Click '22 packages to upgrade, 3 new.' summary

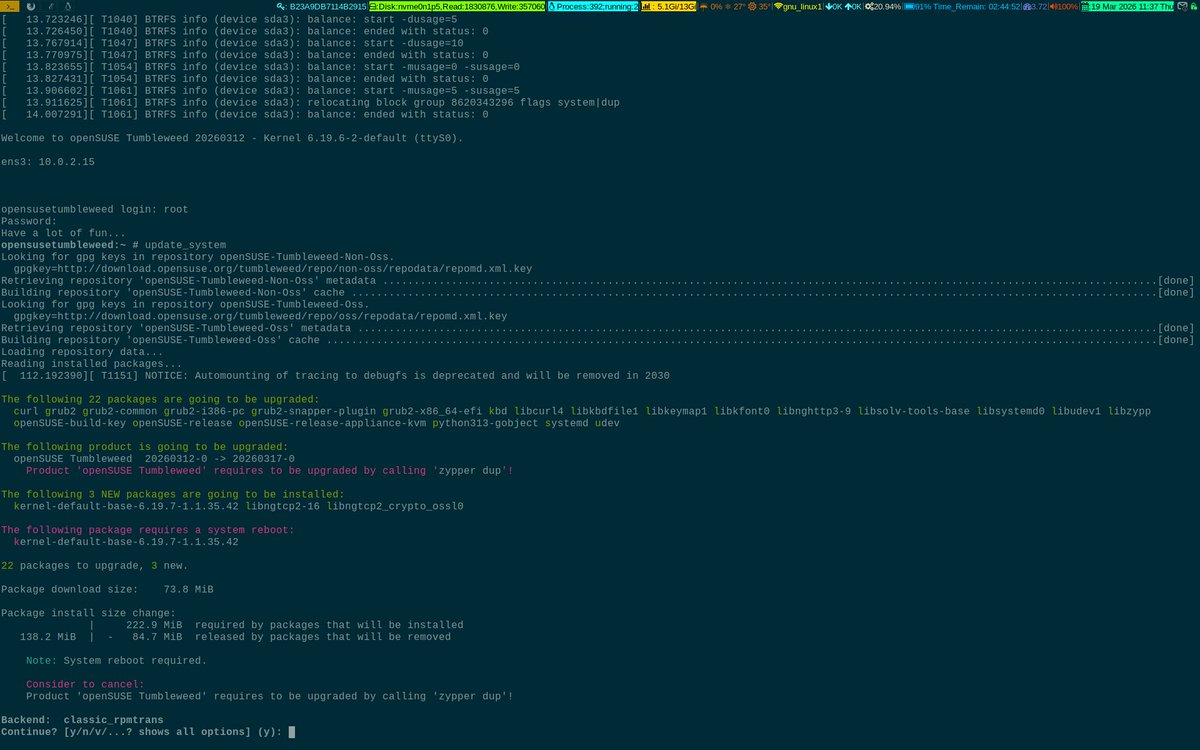[x=95, y=566]
